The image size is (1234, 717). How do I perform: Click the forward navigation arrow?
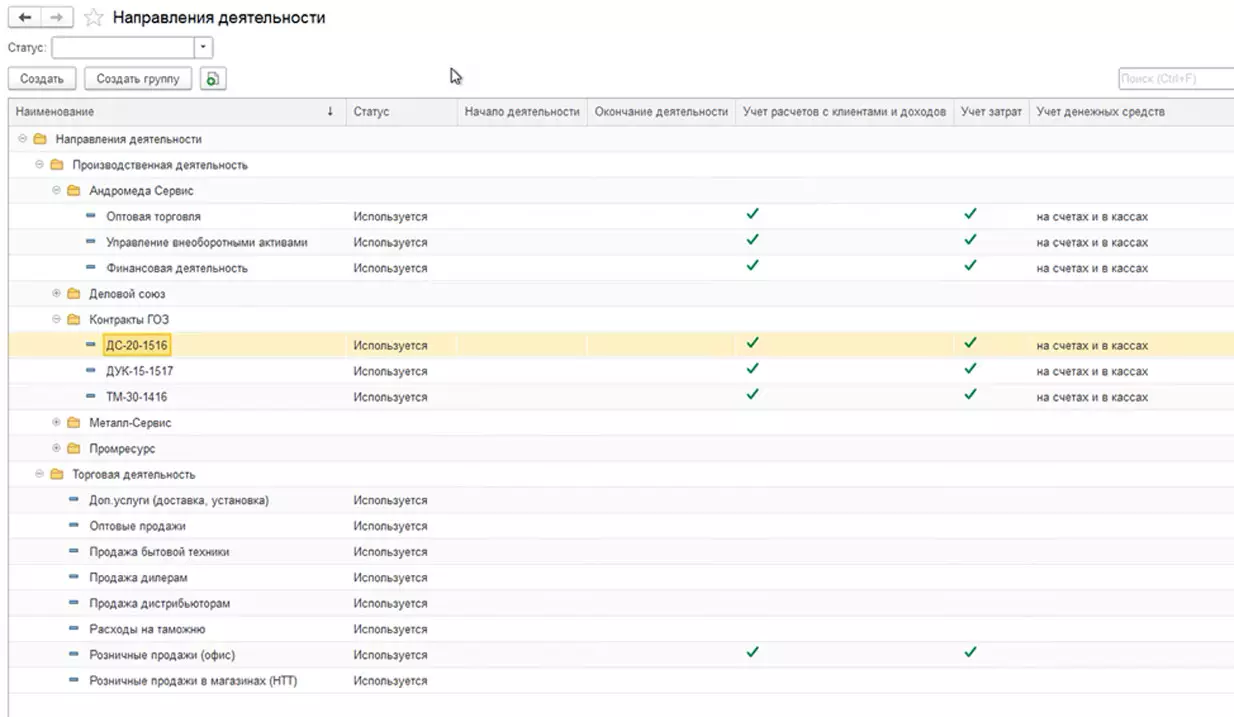[57, 18]
